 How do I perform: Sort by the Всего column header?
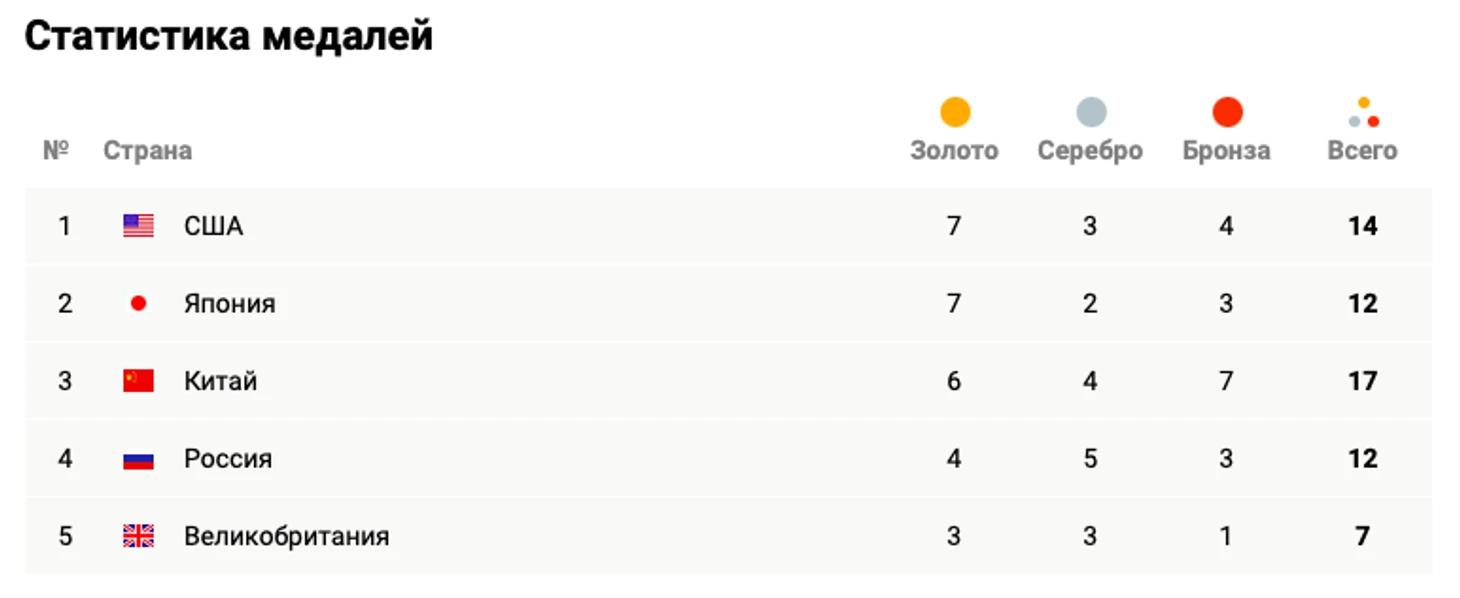[1362, 151]
